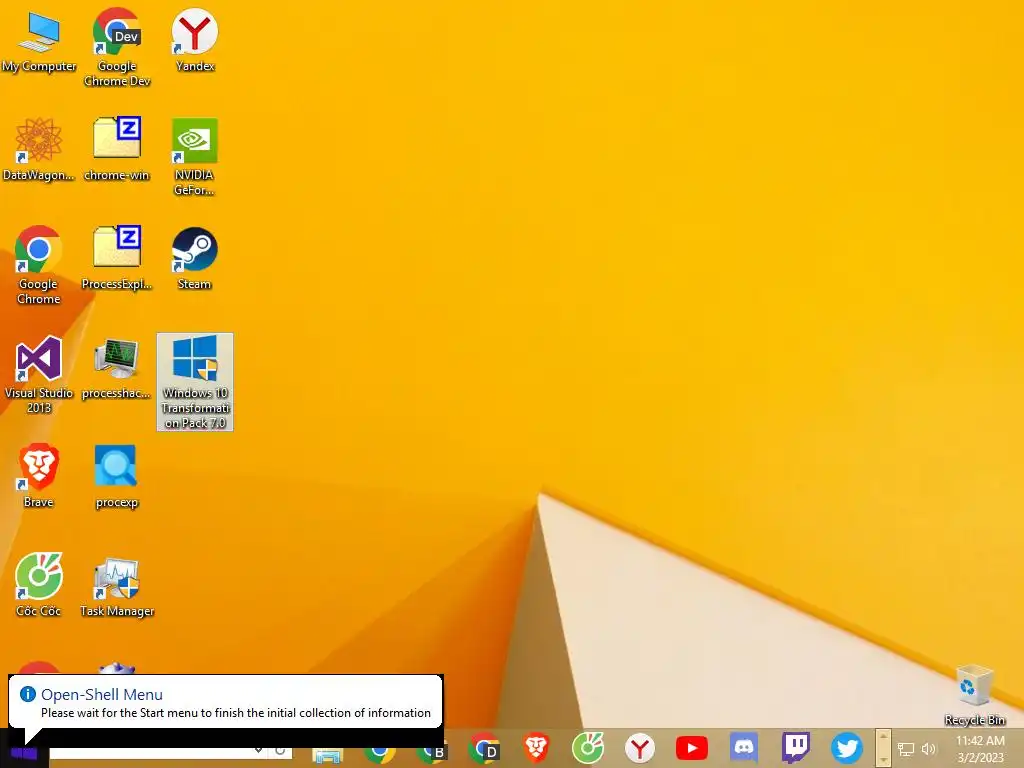Select the chrome-win zip folder
The width and height of the screenshot is (1024, 768).
tap(117, 150)
